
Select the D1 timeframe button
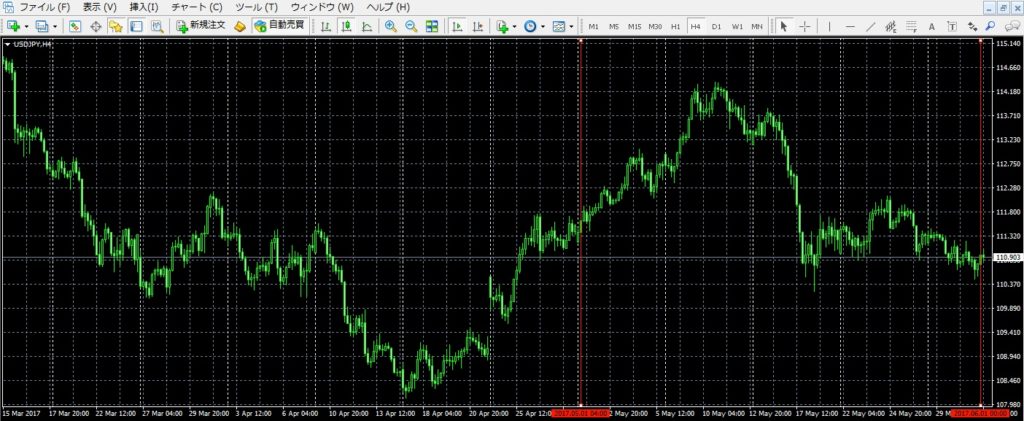pos(716,26)
